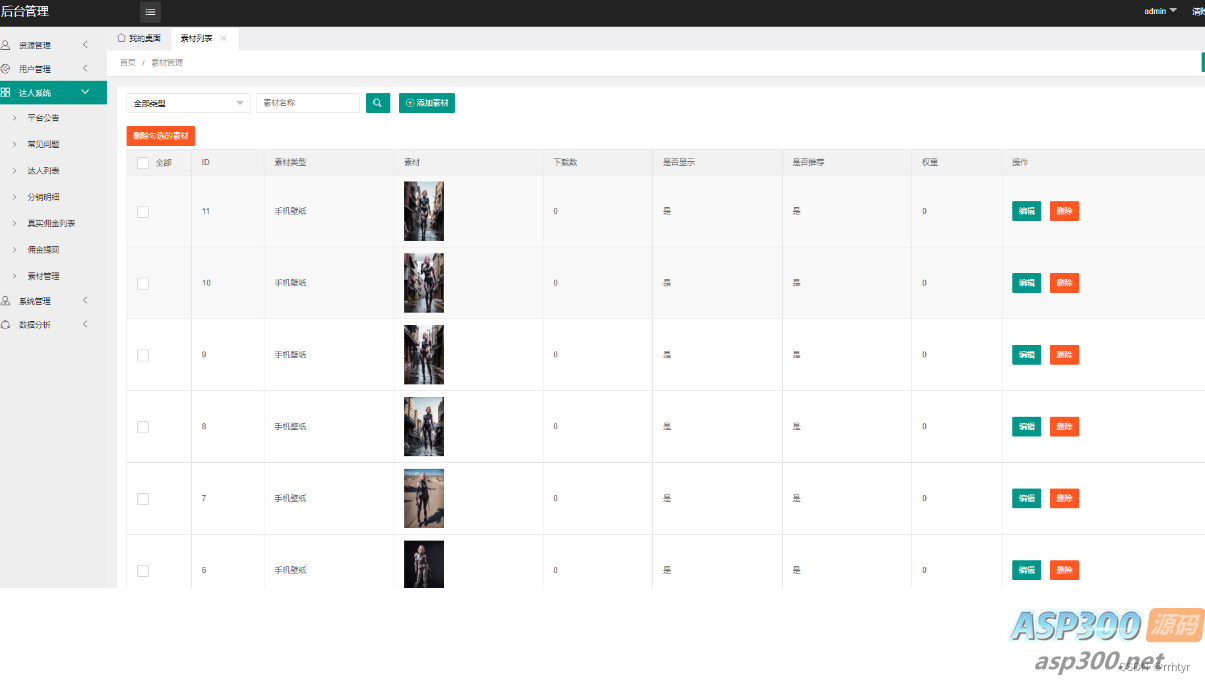1205x683 pixels.
Task: Click 编辑 for row ID 6
Action: 1026,570
